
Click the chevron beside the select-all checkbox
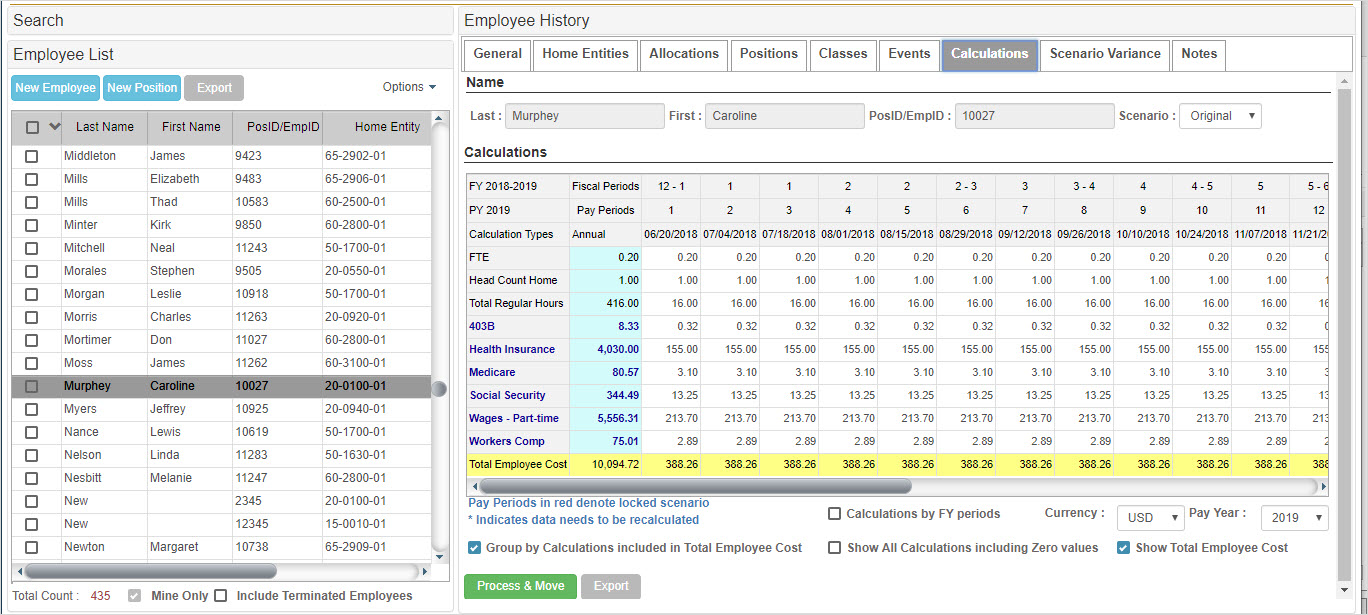54,127
